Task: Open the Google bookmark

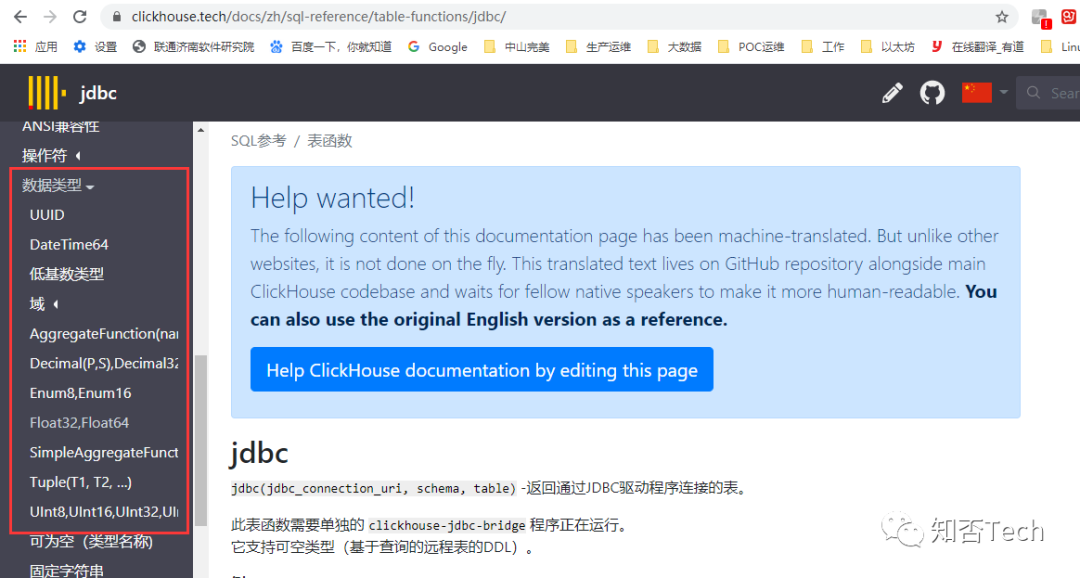Action: click(x=438, y=46)
